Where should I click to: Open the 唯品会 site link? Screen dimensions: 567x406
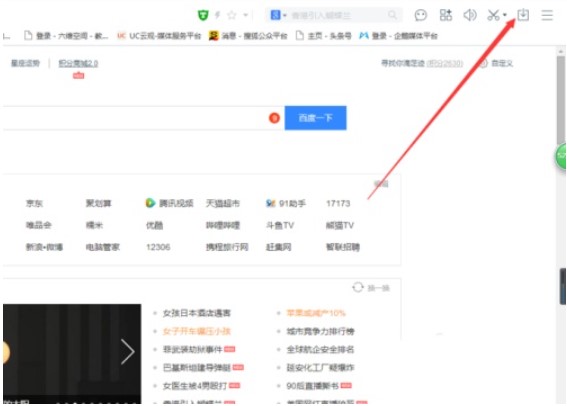[38, 225]
